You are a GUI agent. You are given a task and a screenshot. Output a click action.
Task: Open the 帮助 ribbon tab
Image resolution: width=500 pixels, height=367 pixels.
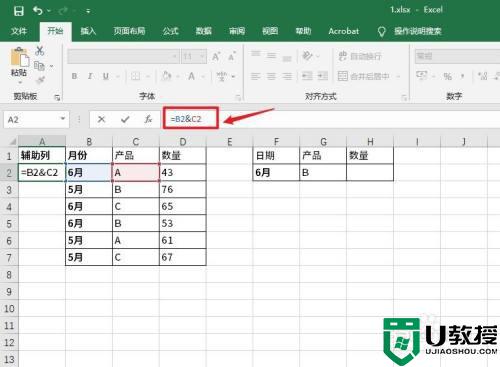click(303, 31)
